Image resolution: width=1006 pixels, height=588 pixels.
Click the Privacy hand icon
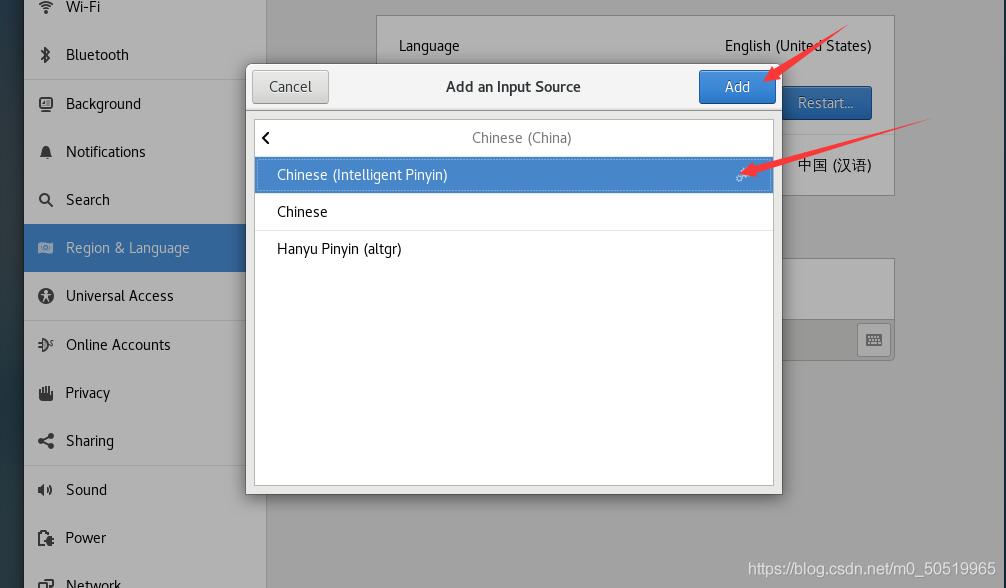(x=46, y=393)
